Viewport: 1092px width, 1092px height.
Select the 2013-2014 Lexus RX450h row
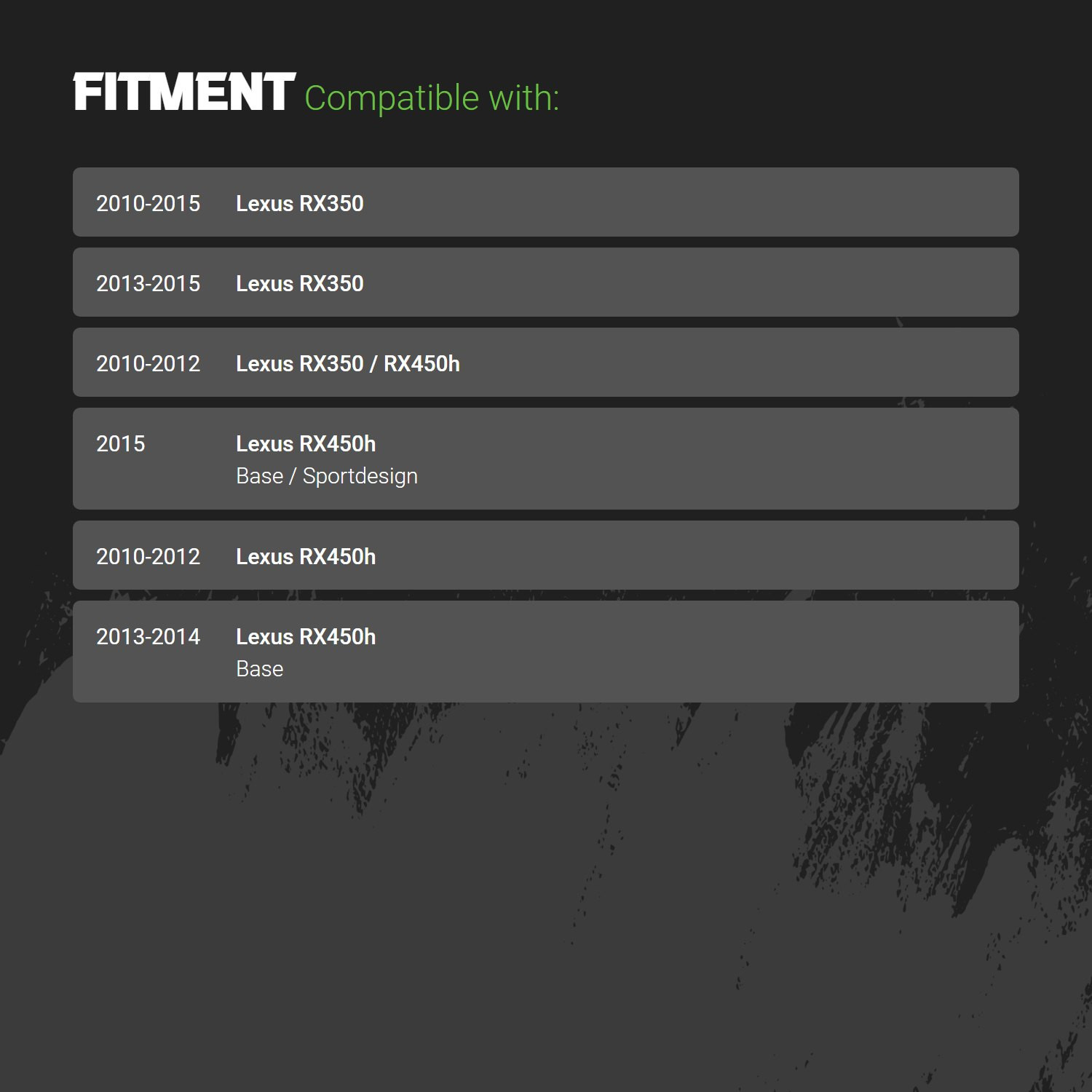click(x=546, y=652)
